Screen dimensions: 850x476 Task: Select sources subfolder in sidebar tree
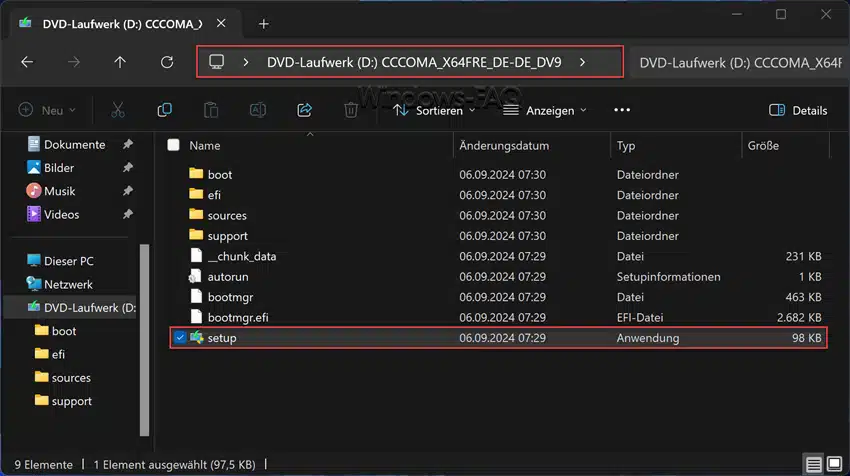click(71, 377)
